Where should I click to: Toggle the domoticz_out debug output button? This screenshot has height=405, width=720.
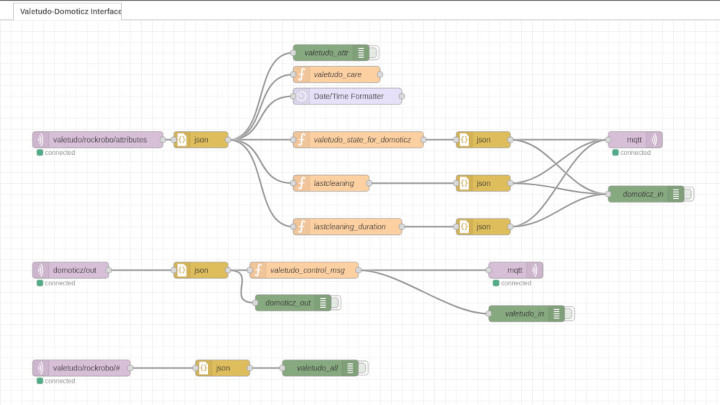coord(336,303)
